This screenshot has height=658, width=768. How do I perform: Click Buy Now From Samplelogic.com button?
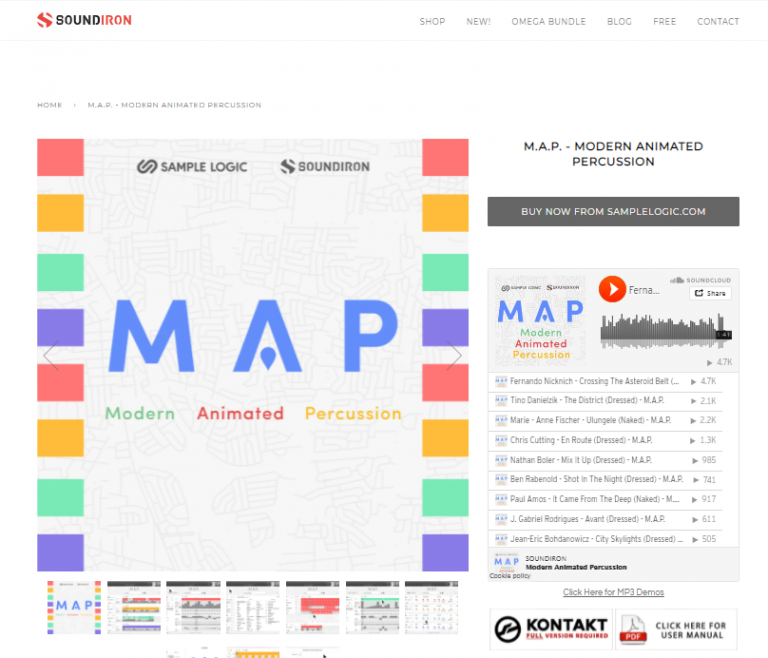613,212
